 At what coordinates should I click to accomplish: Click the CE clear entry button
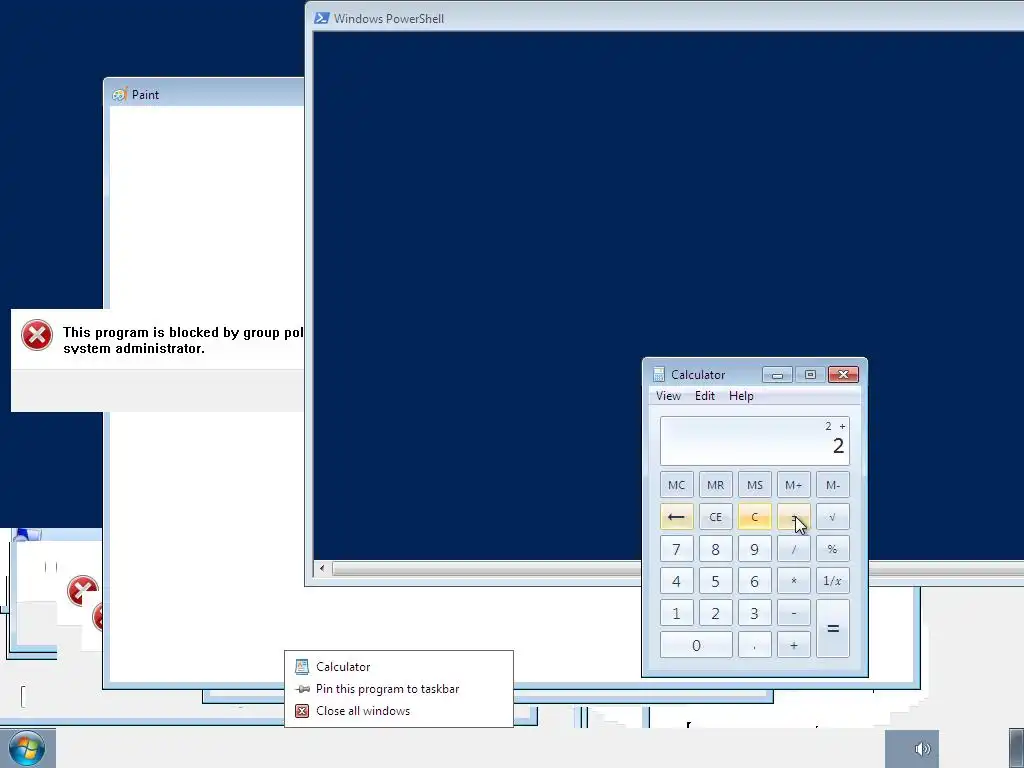(716, 517)
